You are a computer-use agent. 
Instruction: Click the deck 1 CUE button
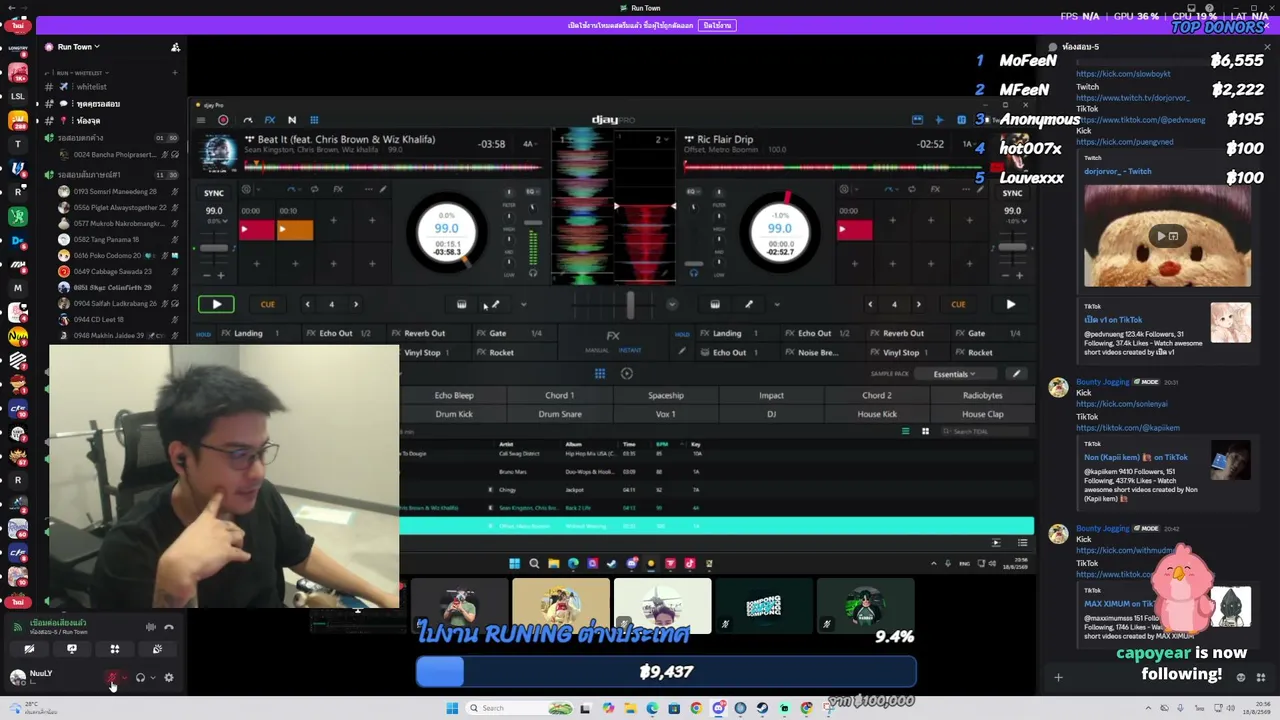click(267, 304)
